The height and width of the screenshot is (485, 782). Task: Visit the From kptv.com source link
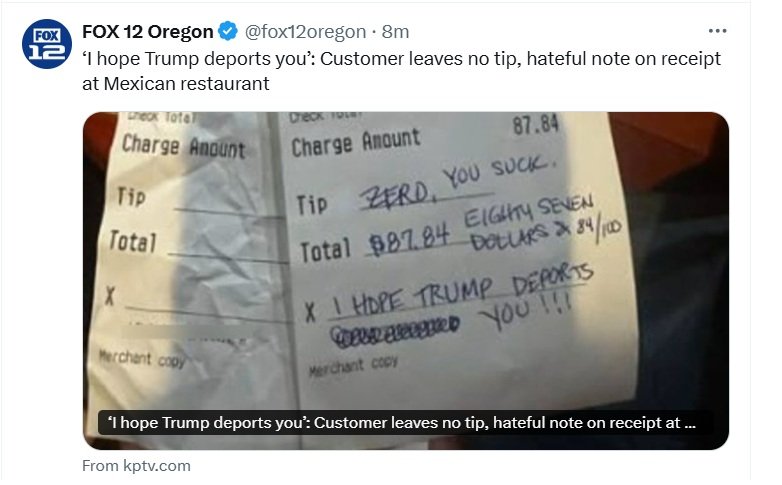point(136,466)
